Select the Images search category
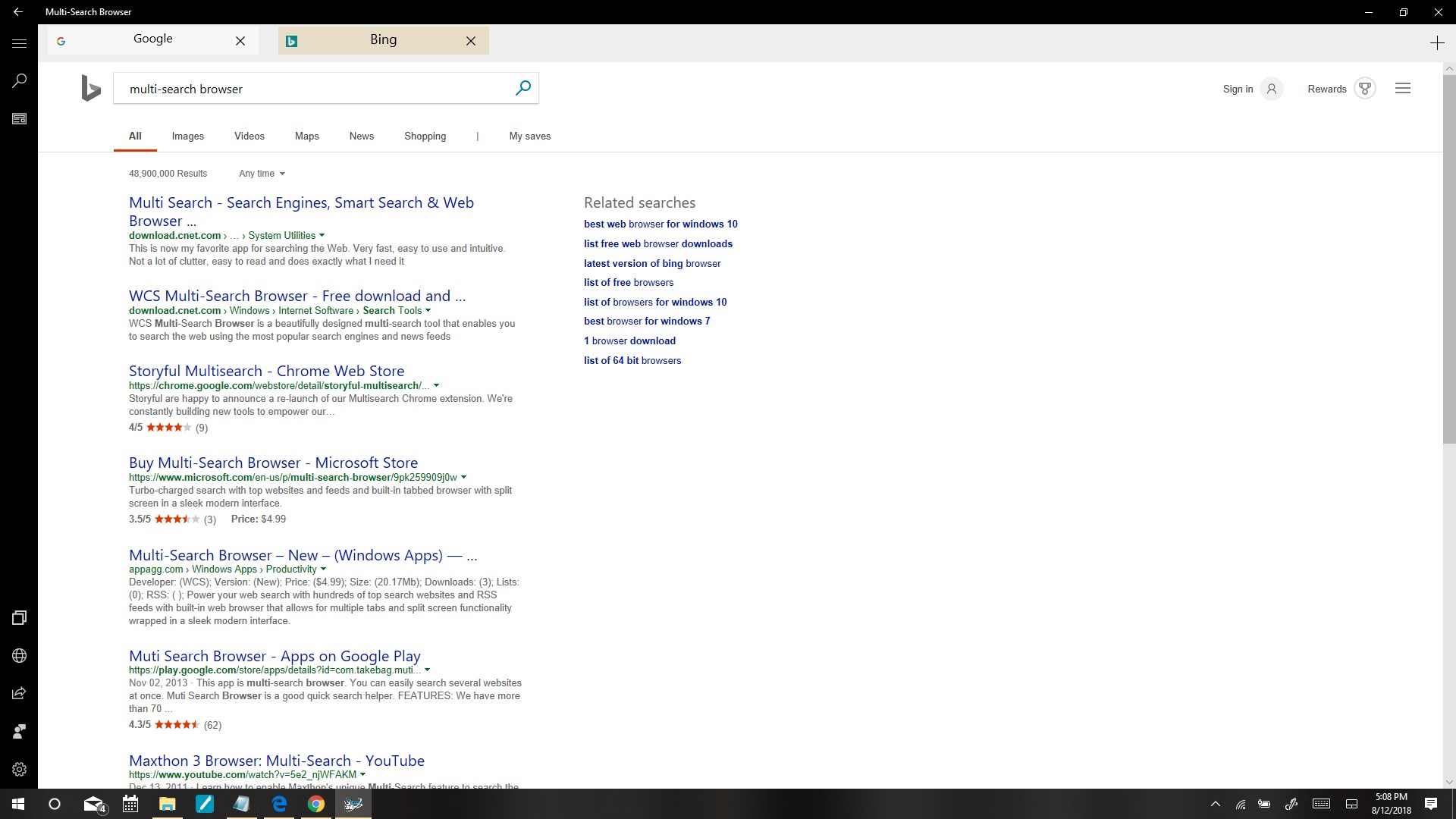 pyautogui.click(x=187, y=136)
